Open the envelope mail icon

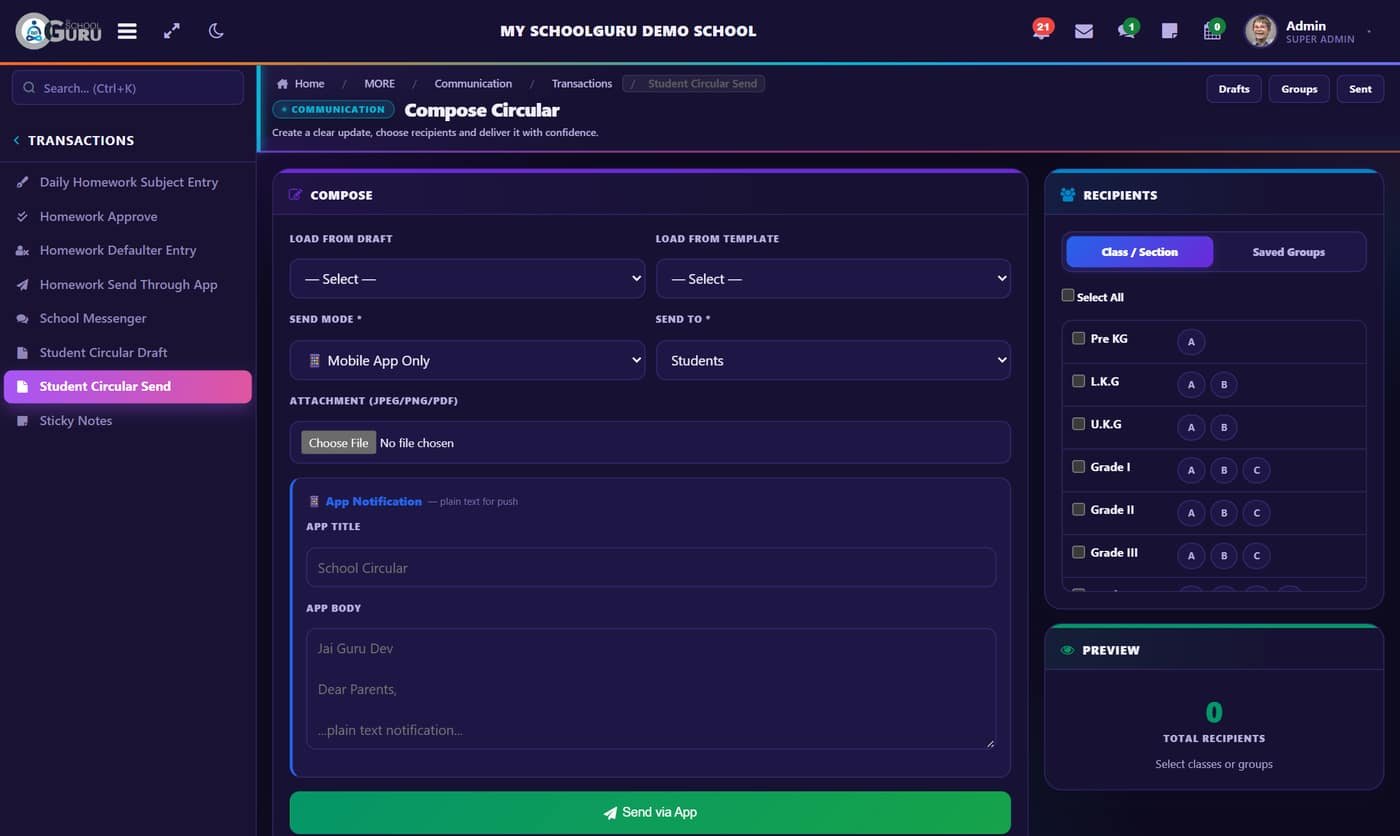(1084, 31)
